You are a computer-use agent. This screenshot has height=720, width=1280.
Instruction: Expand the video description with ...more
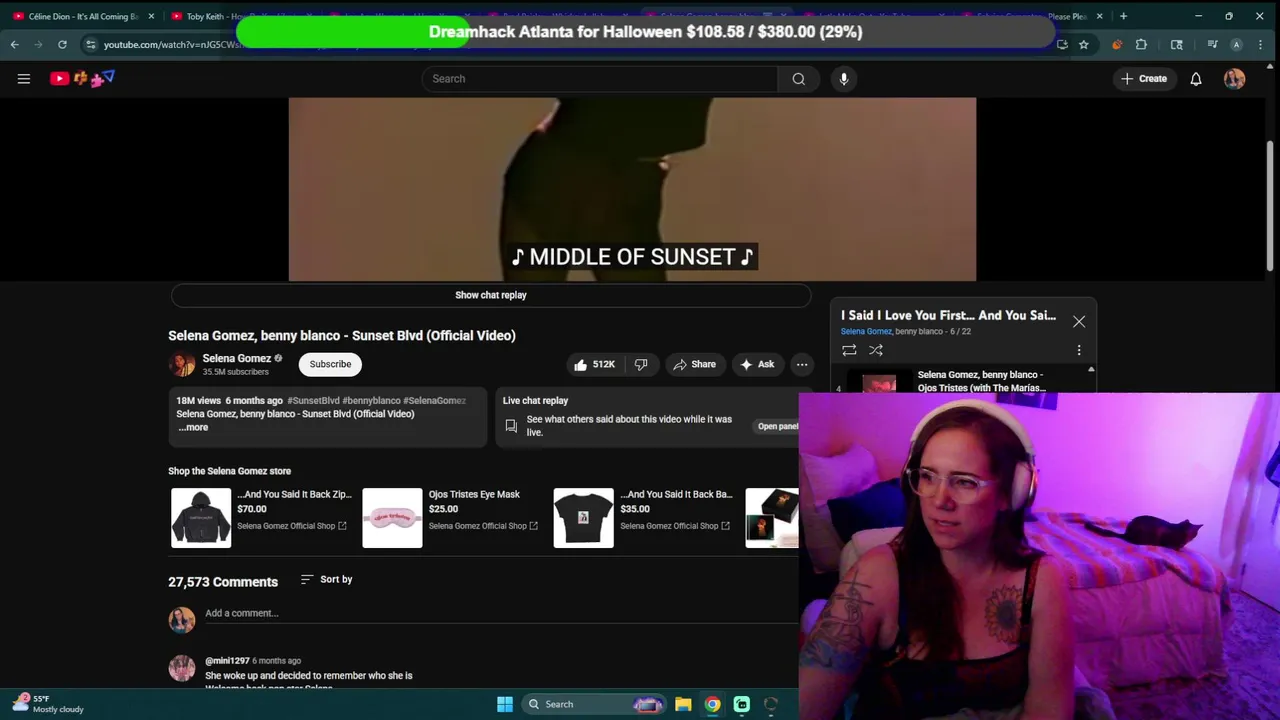(x=193, y=427)
